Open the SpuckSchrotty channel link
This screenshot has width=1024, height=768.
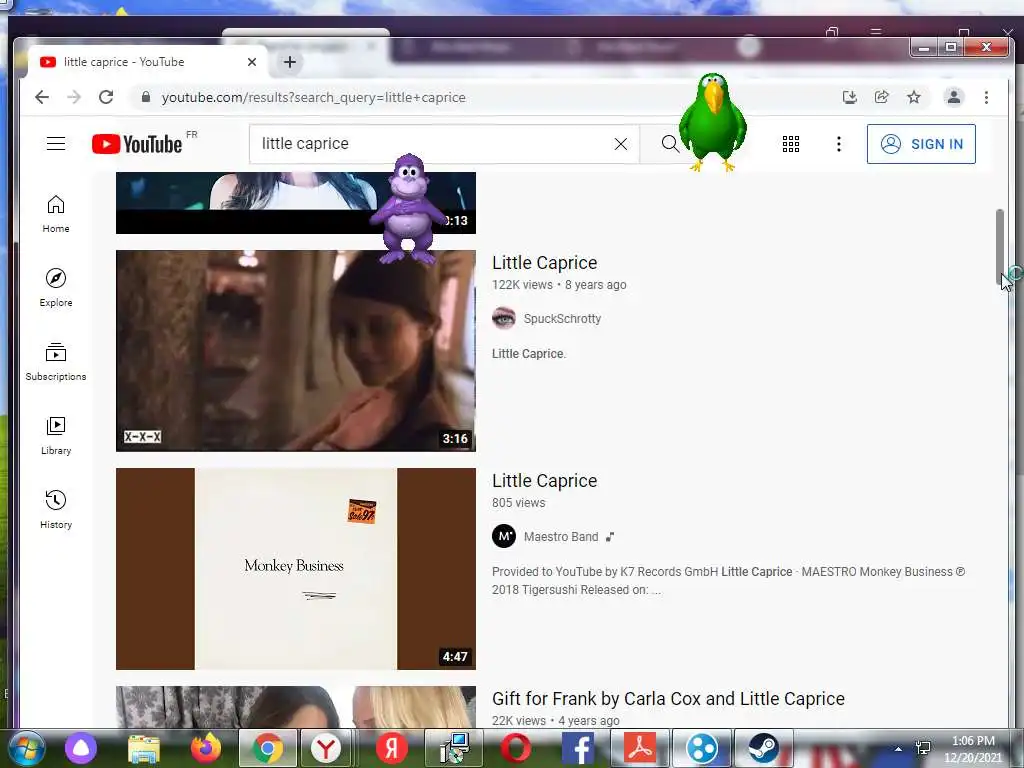pyautogui.click(x=562, y=319)
